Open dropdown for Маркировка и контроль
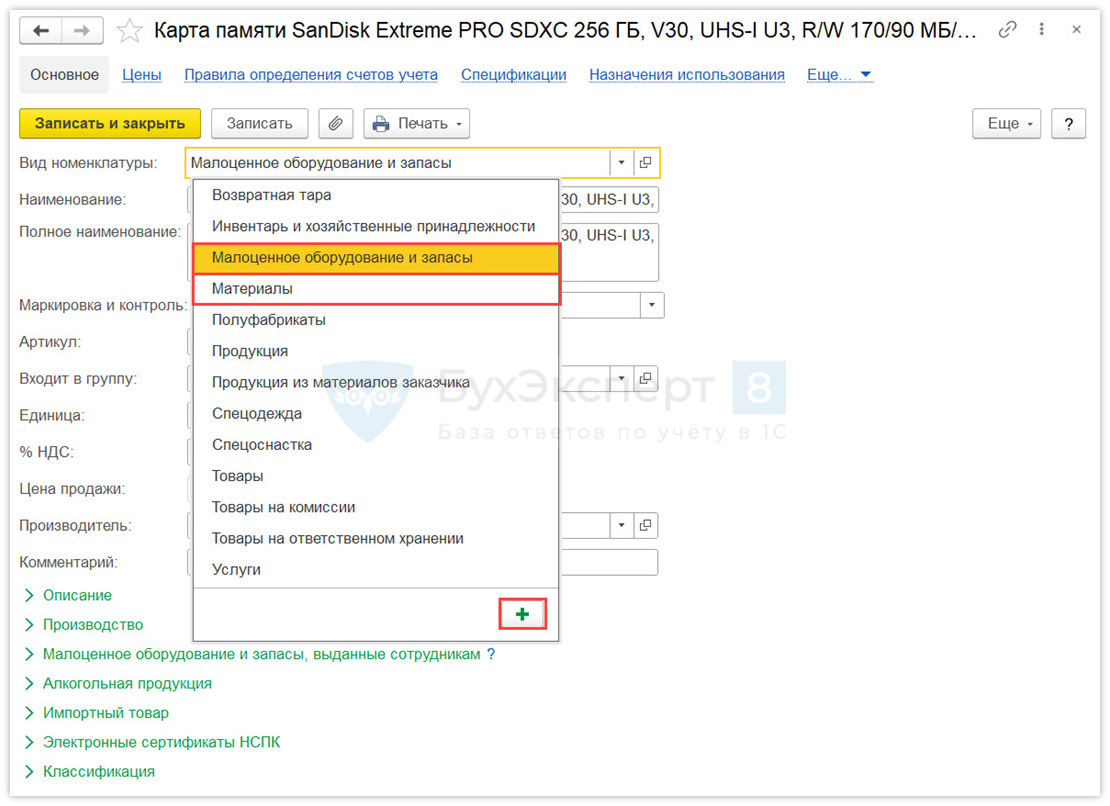The image size is (1110, 806). click(x=651, y=305)
